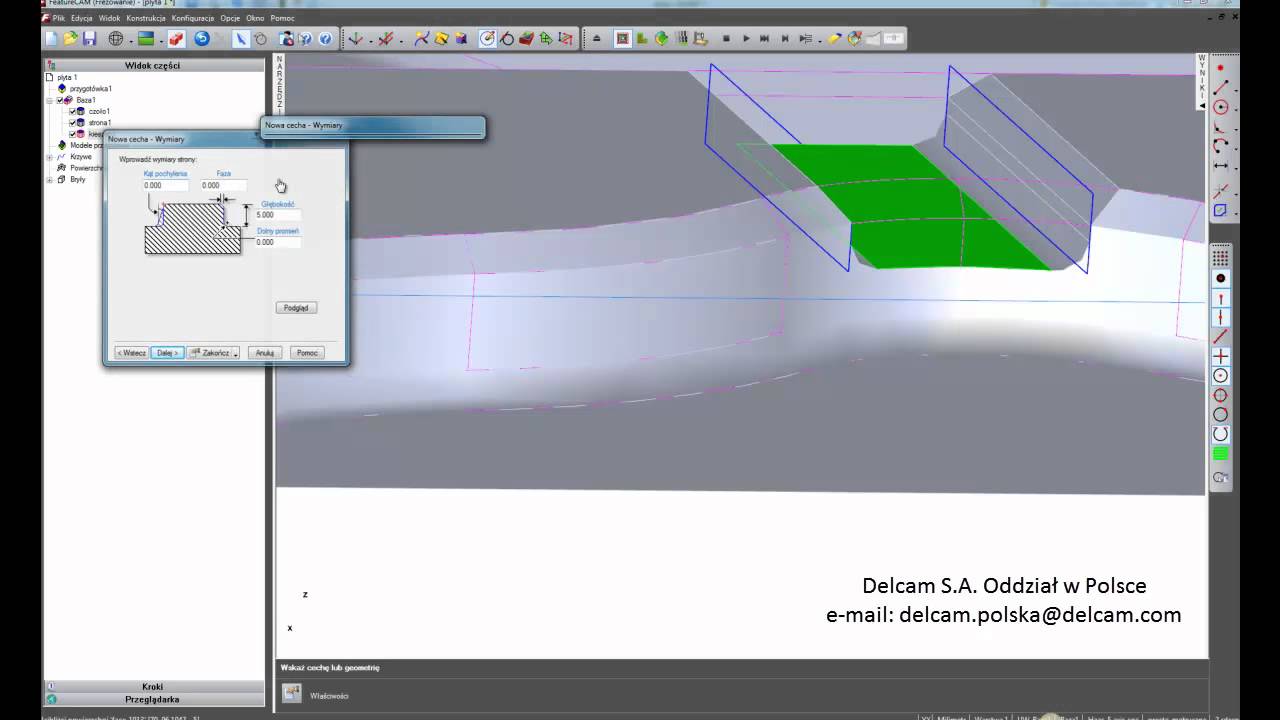Click the green surface icon on right toolbar

pyautogui.click(x=1220, y=454)
